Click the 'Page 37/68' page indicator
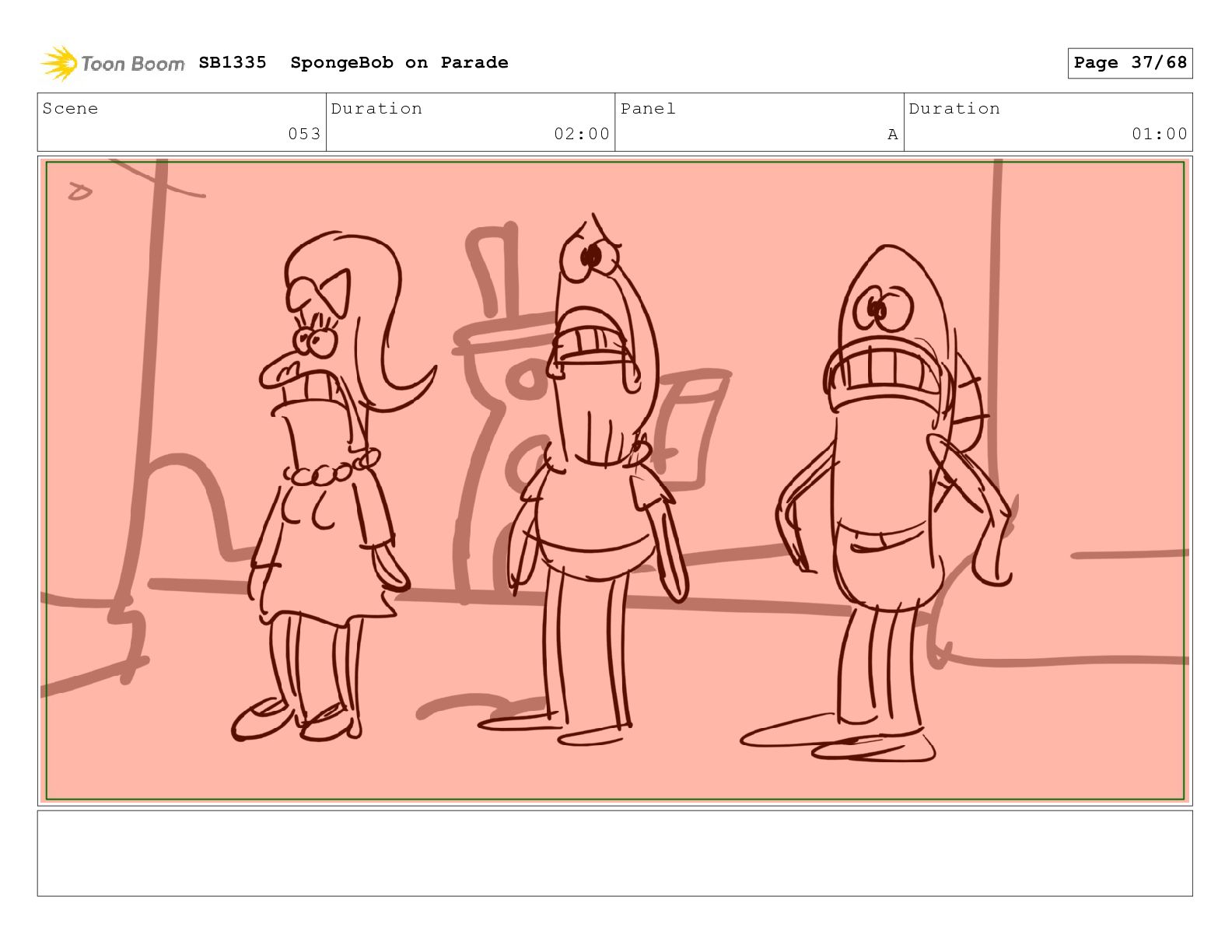This screenshot has width=1232, height=952. click(1130, 63)
